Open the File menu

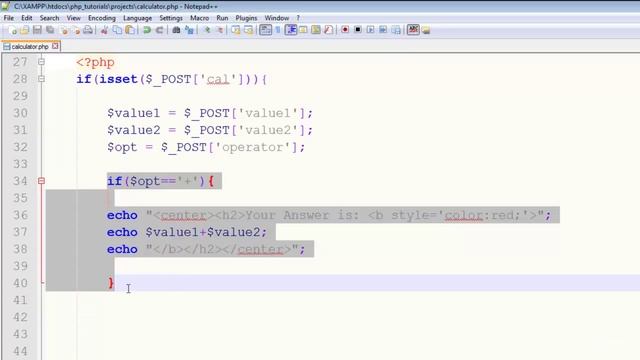(9, 18)
